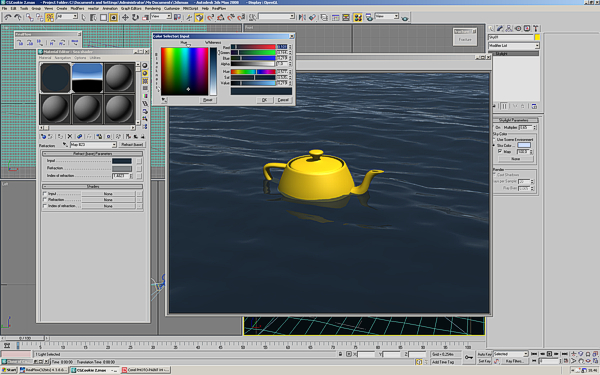Enable the Cast Shadows checkbox
This screenshot has width=600, height=375.
pos(495,175)
